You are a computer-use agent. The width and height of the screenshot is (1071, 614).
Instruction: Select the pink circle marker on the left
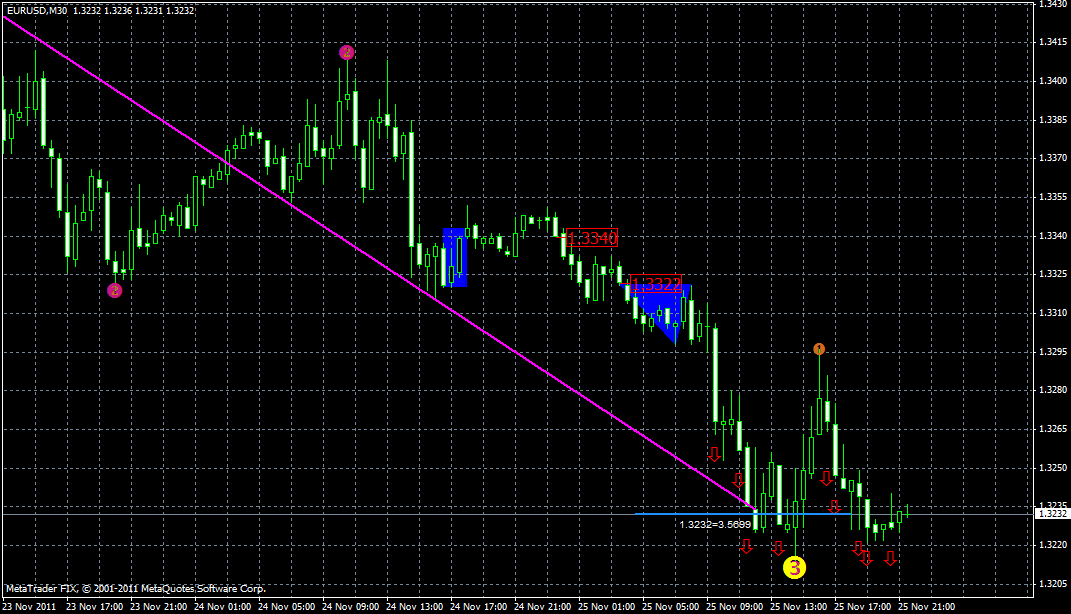(113, 289)
